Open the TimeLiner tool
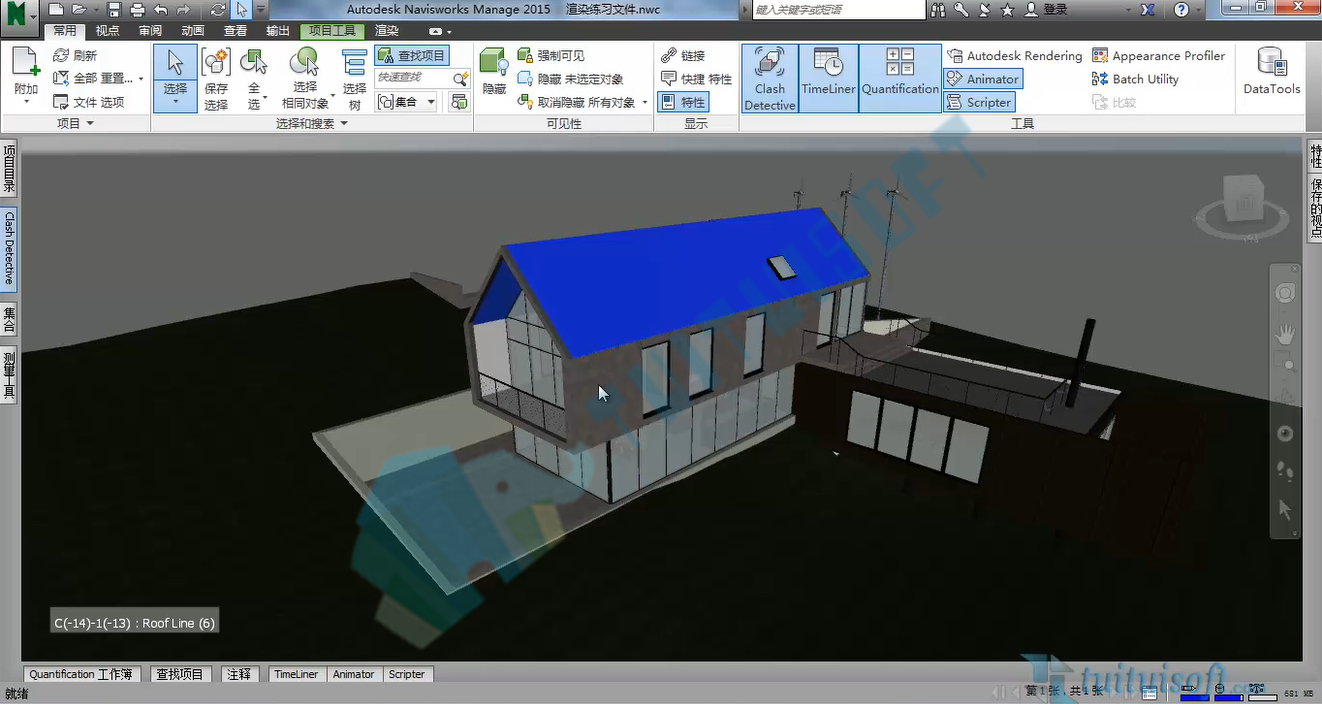The width and height of the screenshot is (1322, 704). [828, 78]
